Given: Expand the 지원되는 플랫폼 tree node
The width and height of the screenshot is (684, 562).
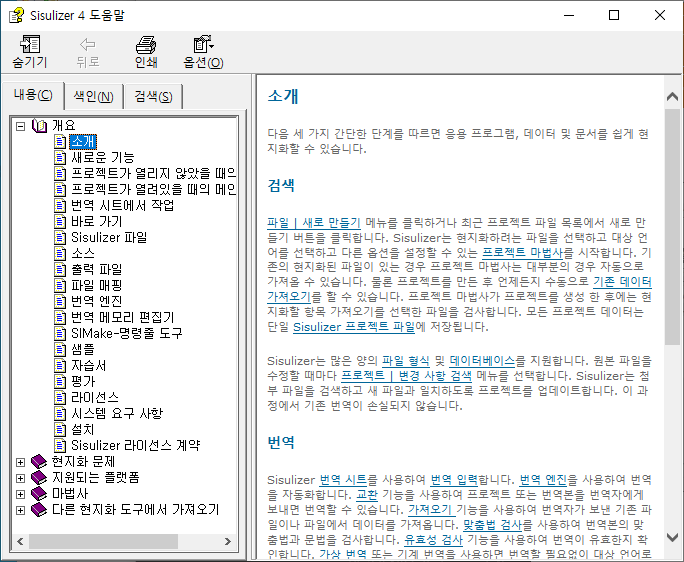Looking at the screenshot, I should pos(20,478).
